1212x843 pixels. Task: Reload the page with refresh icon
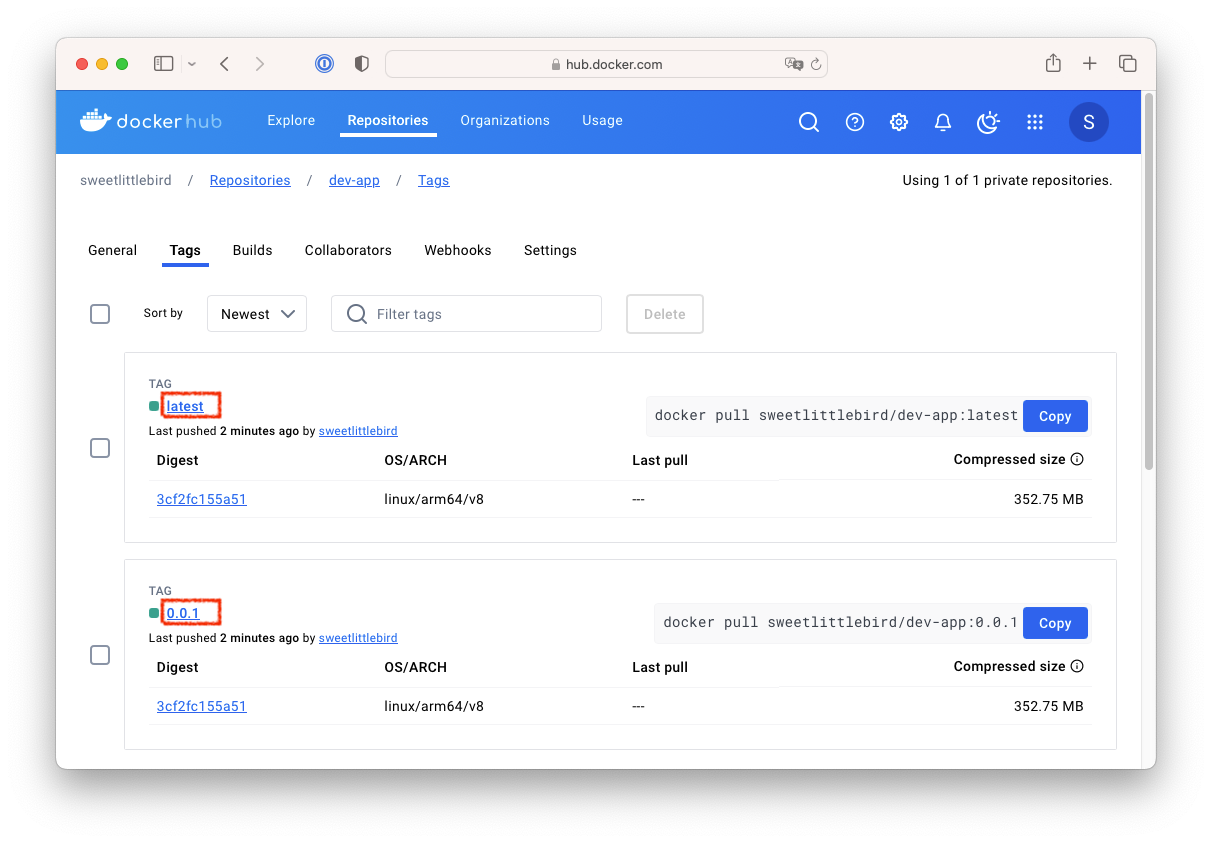tap(816, 64)
